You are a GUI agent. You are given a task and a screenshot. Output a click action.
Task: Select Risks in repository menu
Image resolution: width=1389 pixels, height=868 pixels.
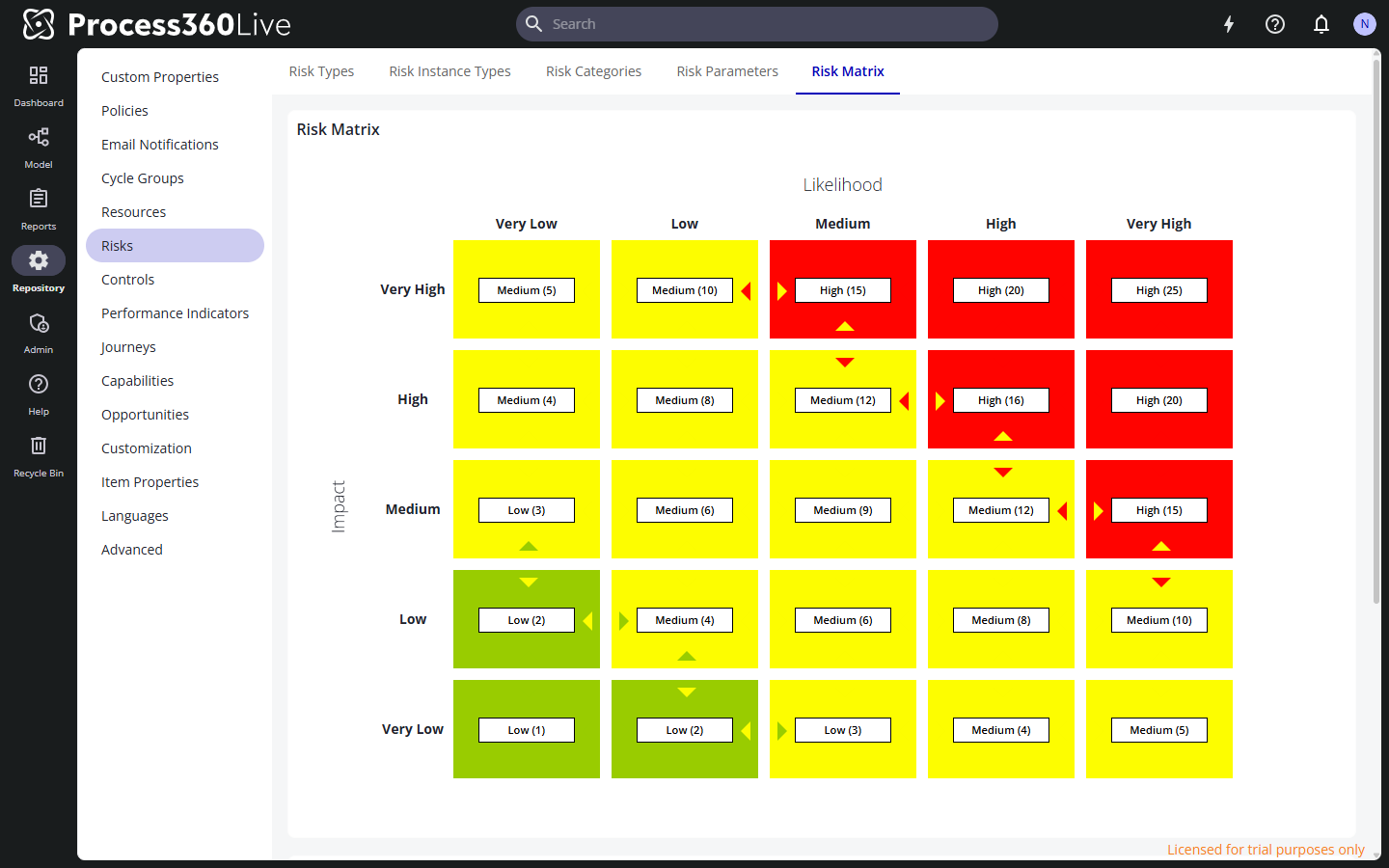175,246
